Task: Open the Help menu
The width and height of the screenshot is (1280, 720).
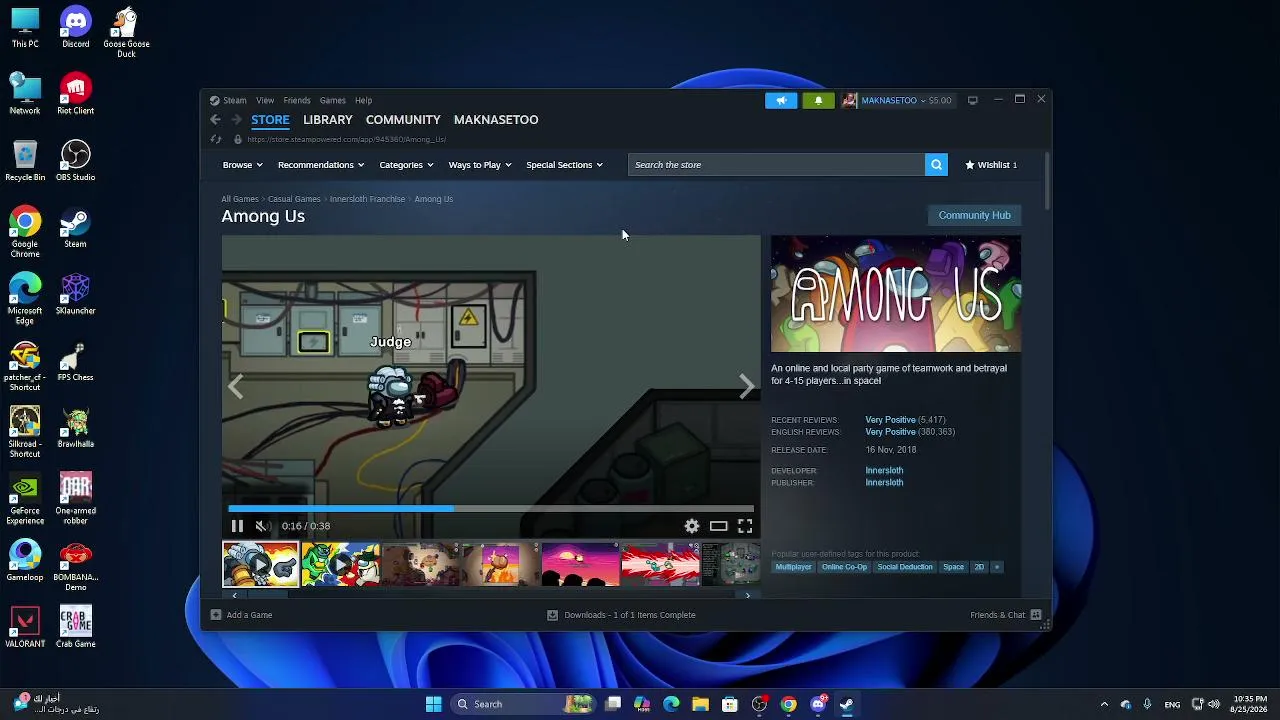Action: click(x=363, y=100)
